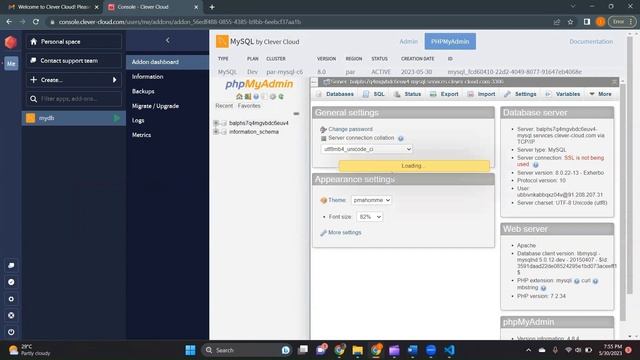The height and width of the screenshot is (360, 640).
Task: Open the Variables tab
Action: [563, 94]
